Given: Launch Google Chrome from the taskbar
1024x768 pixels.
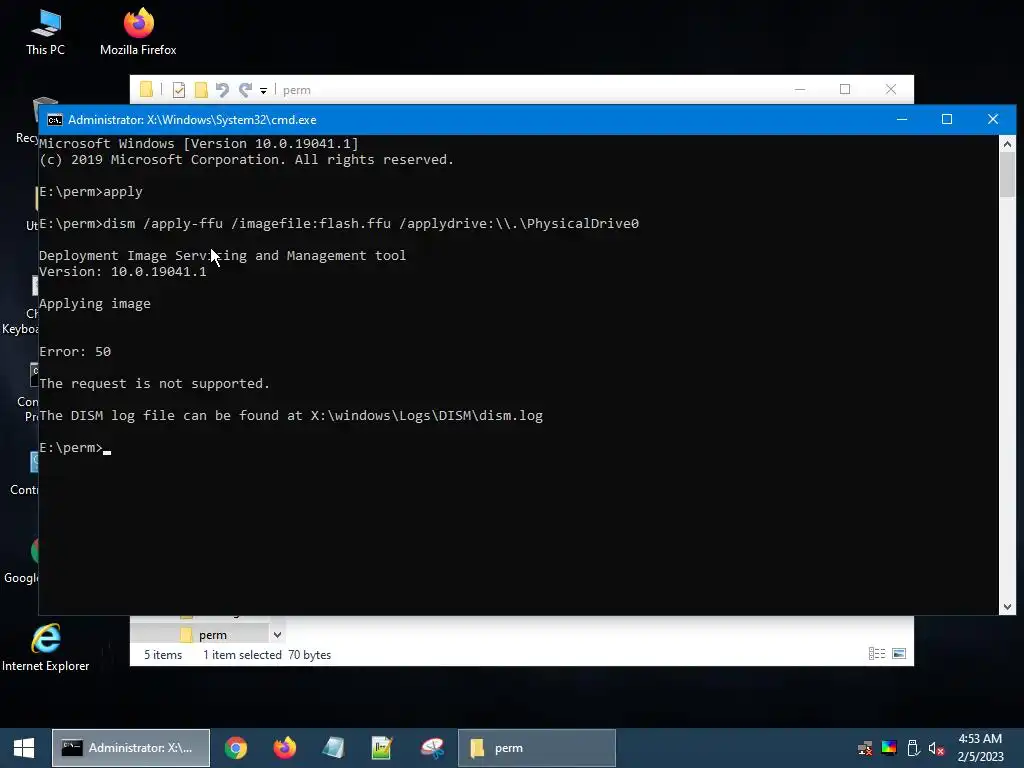Looking at the screenshot, I should [x=236, y=748].
